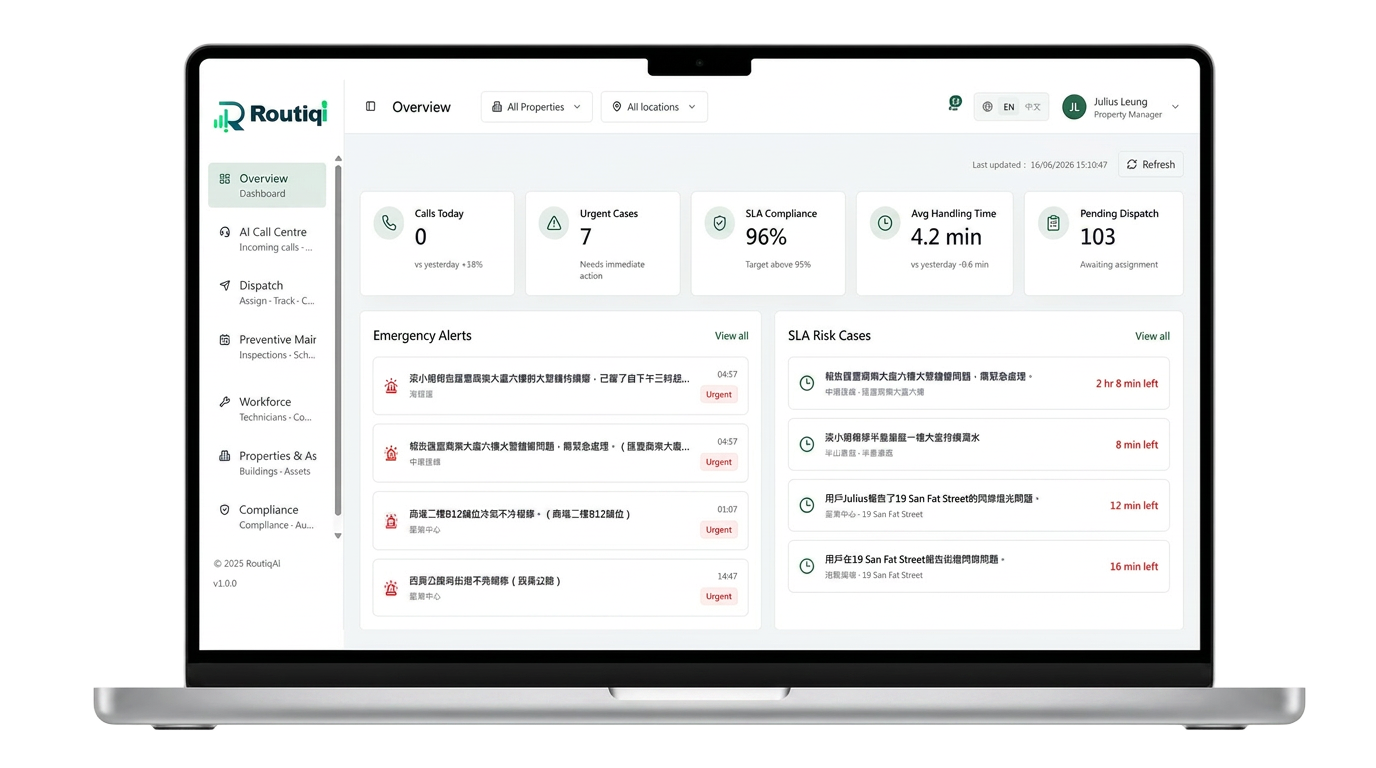Screen dimensions: 1376x768
Task: Click the refresh arrows icon
Action: pyautogui.click(x=1132, y=165)
